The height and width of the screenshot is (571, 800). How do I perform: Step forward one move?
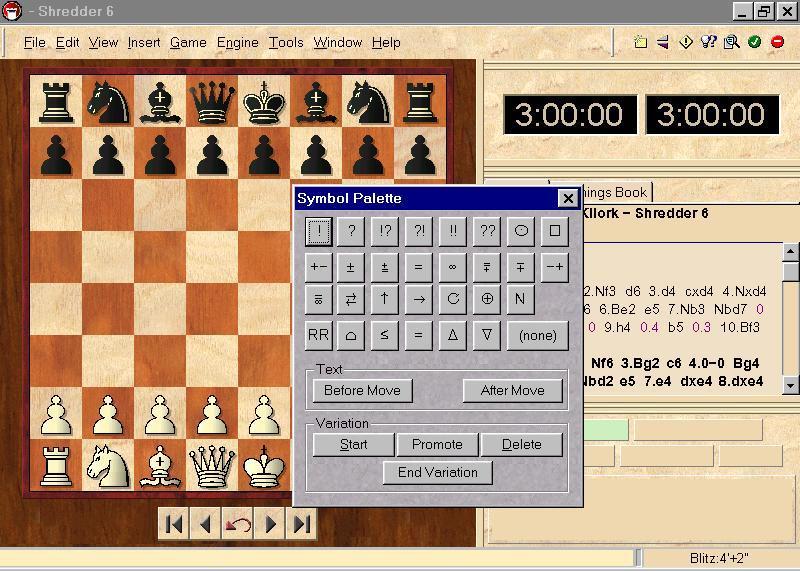point(270,524)
